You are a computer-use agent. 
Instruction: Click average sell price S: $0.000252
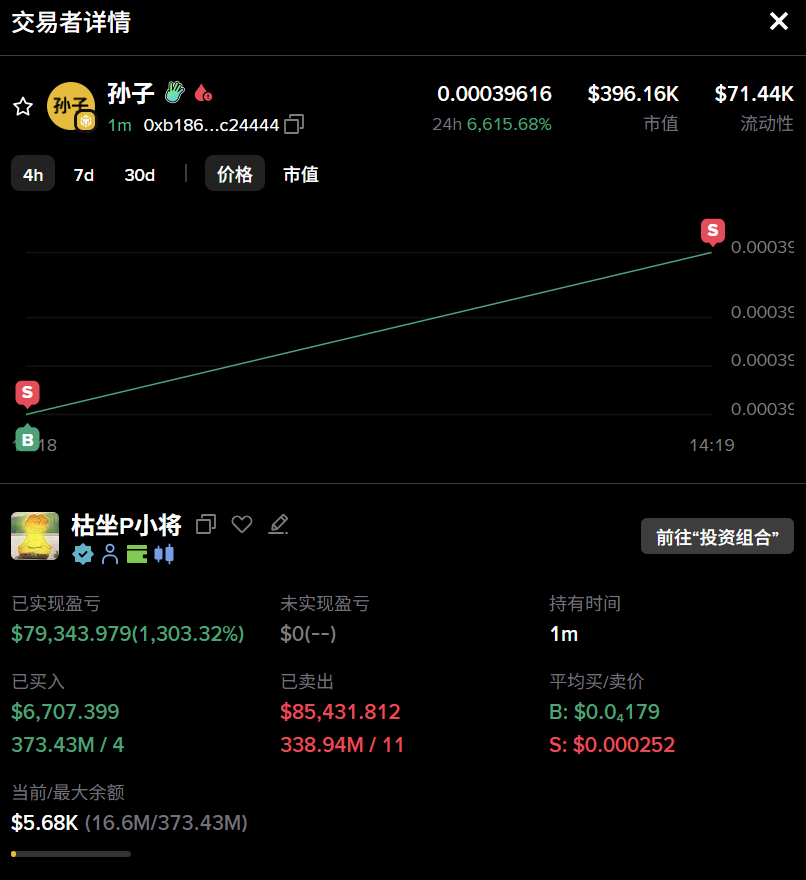[612, 745]
